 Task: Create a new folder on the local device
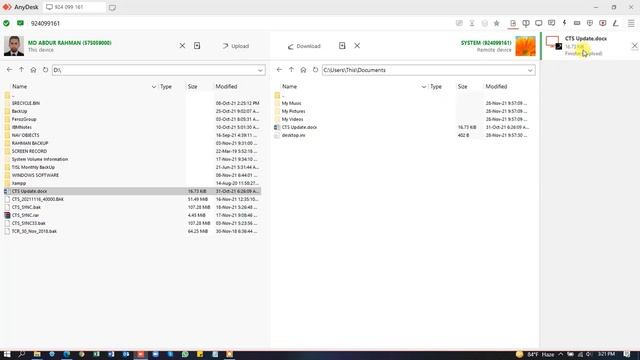click(197, 46)
